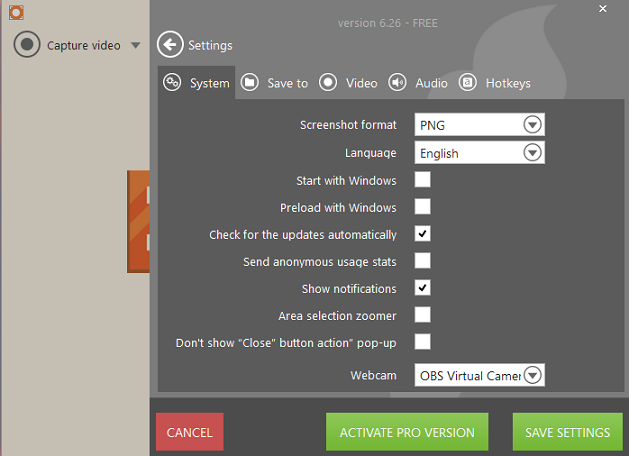
Task: Click the System tab gears icon
Action: (172, 83)
